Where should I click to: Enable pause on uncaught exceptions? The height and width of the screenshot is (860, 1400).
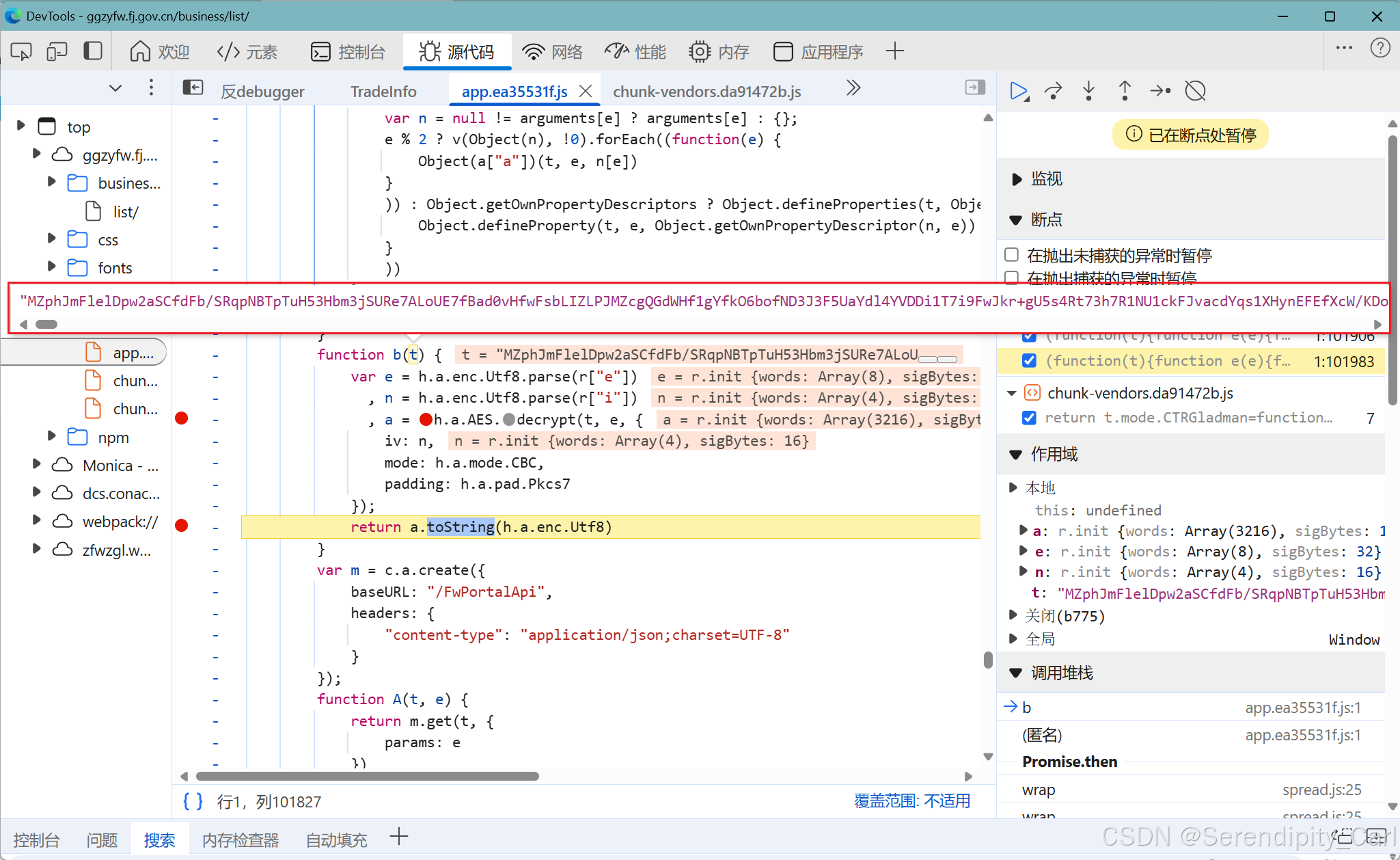1012,254
